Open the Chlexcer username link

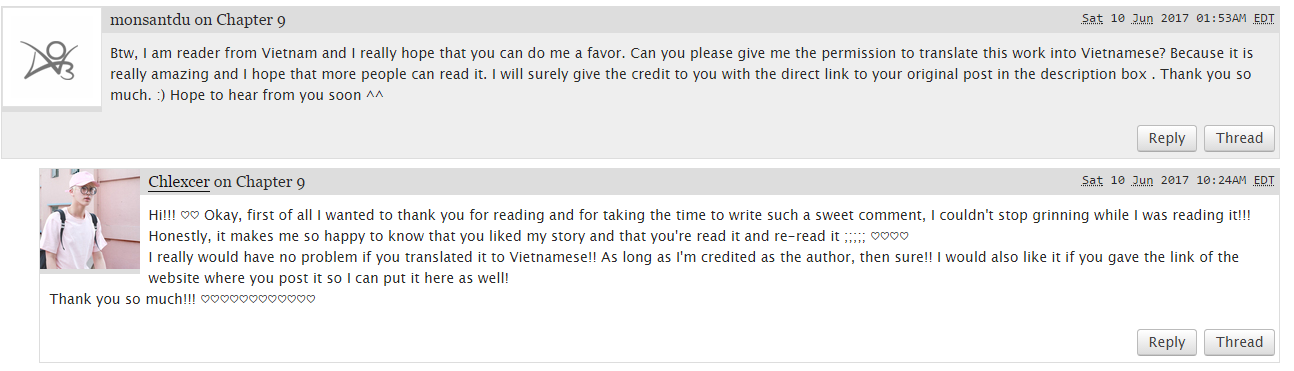click(179, 182)
